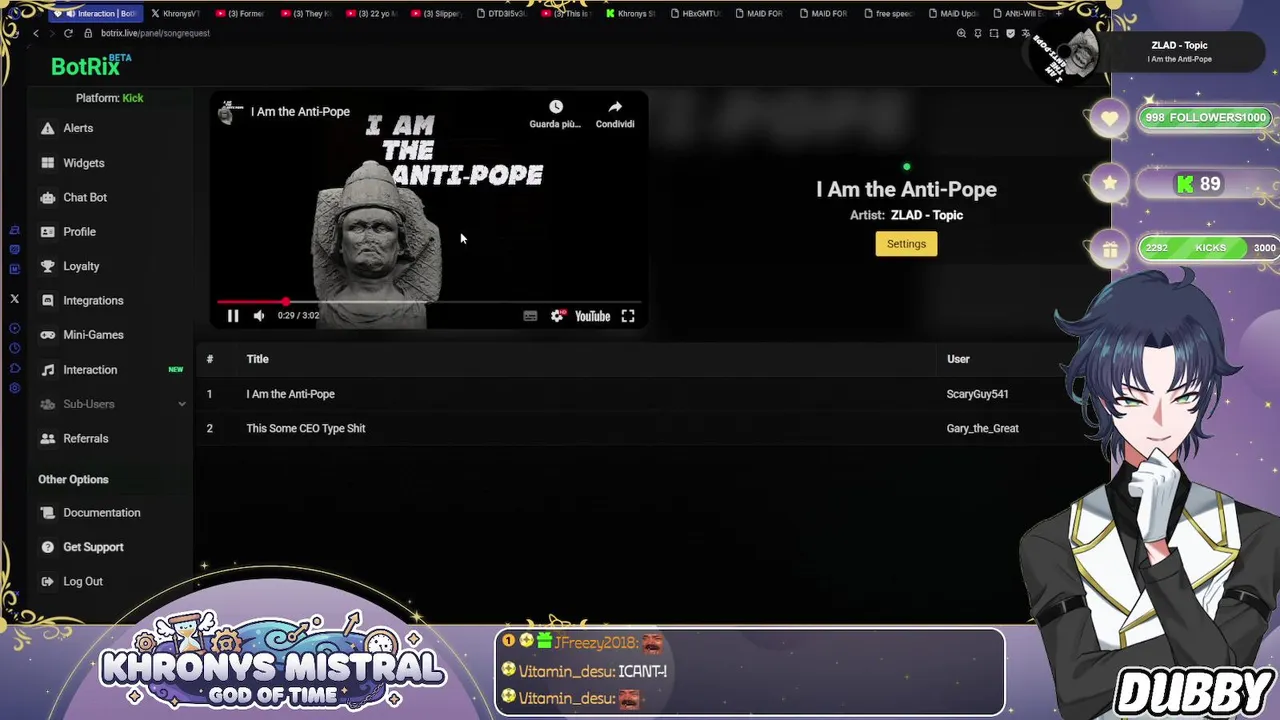Select Interaction in the sidebar

tap(90, 370)
